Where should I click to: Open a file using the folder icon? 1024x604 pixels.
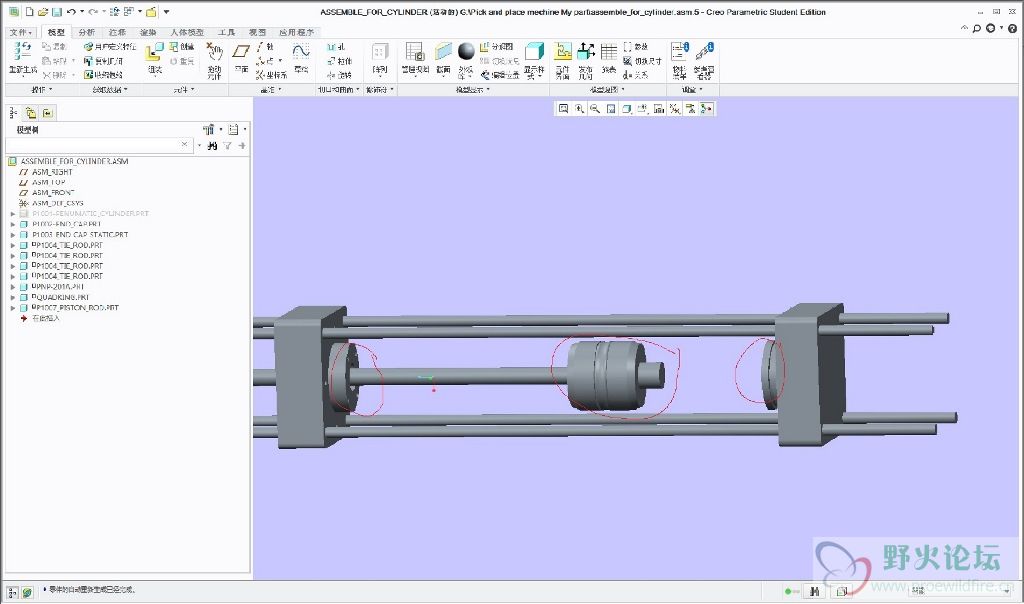pos(43,12)
